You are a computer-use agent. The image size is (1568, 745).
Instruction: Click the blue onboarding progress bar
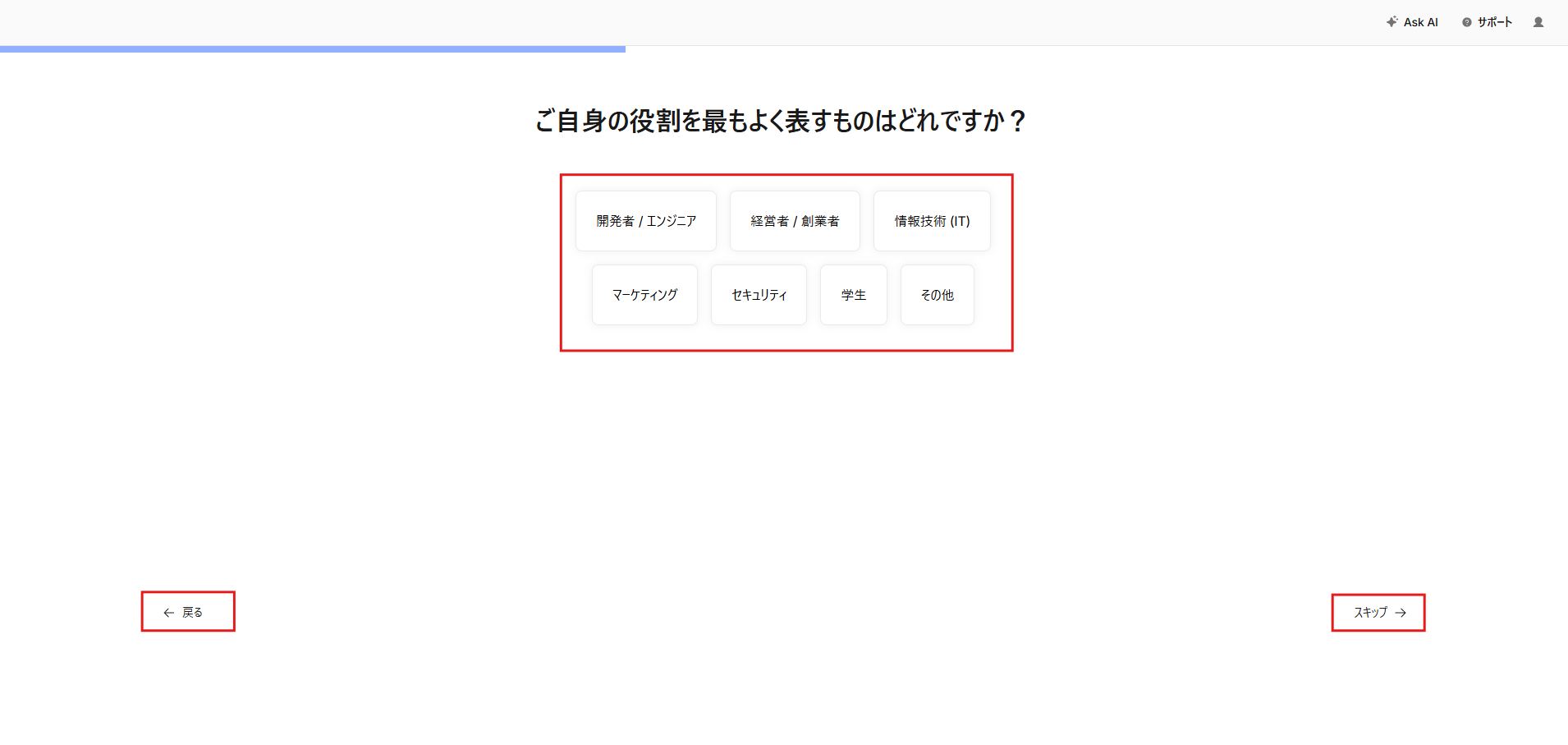pos(312,49)
